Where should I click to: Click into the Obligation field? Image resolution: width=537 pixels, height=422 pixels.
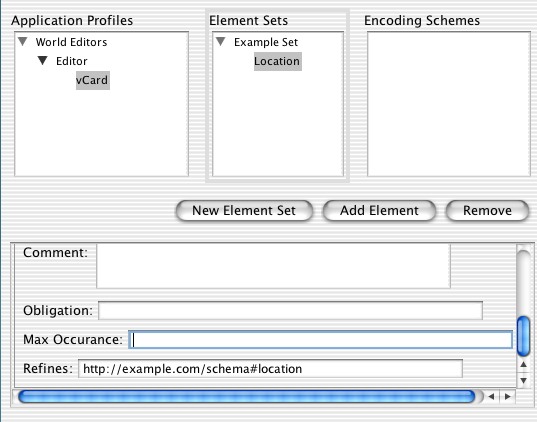[290, 311]
